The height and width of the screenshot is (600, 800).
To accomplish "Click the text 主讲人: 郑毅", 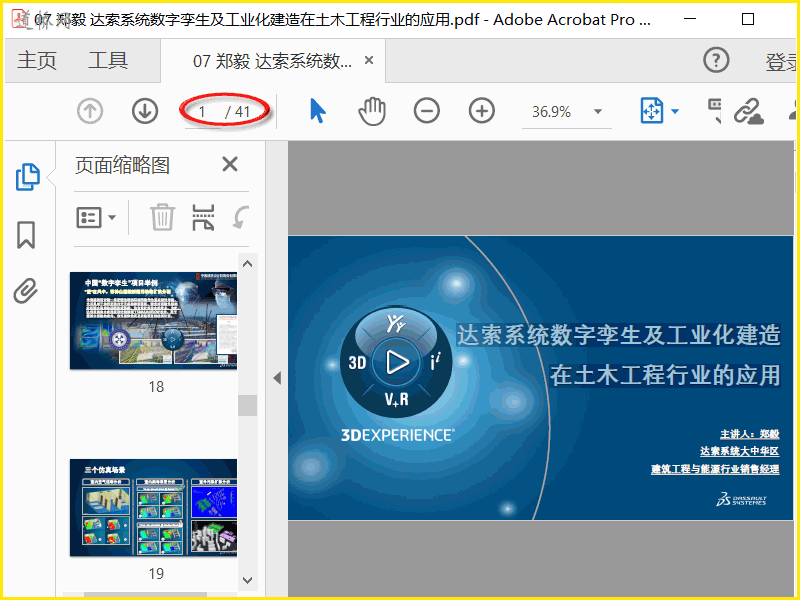I will [749, 434].
